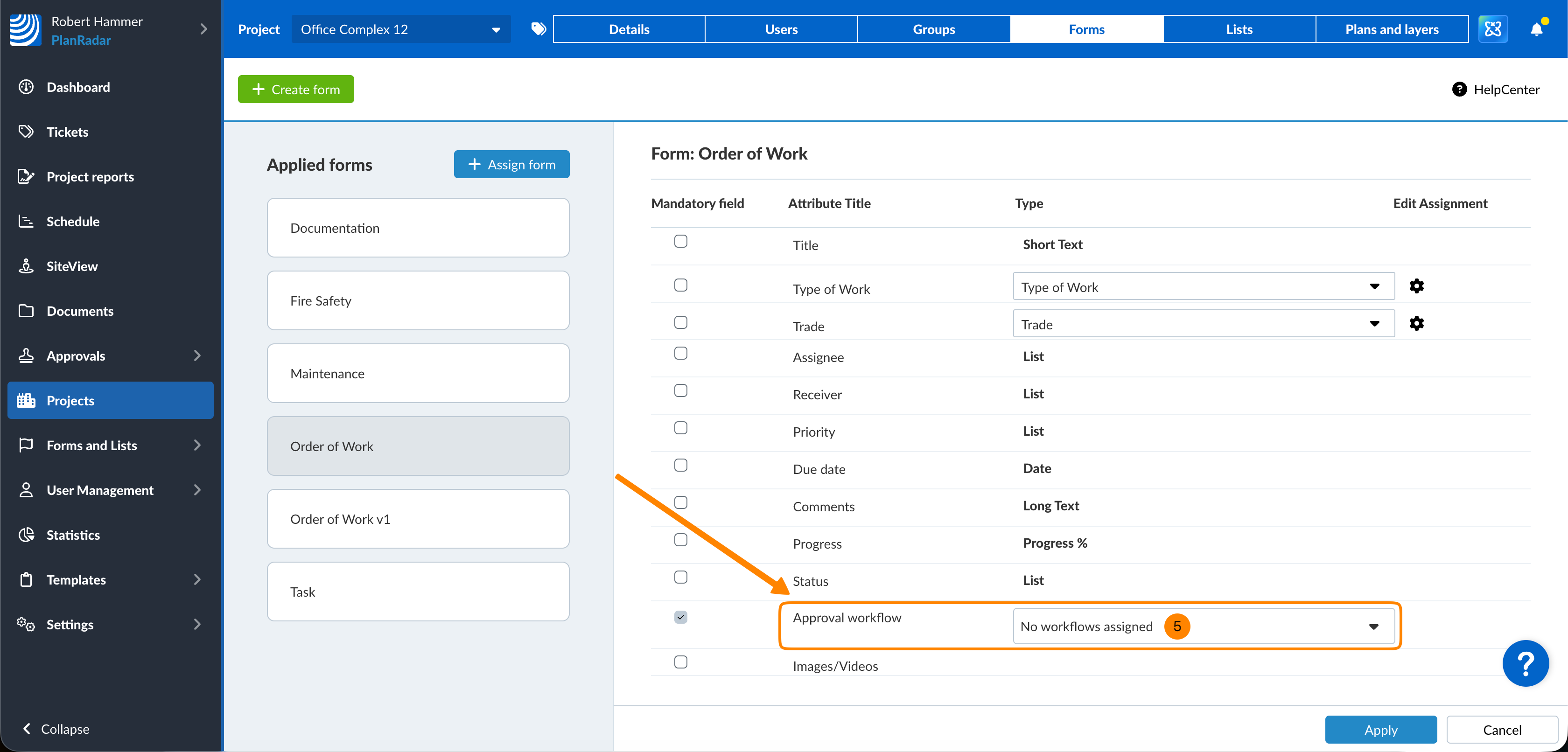This screenshot has width=1568, height=752.
Task: Go to SiteView in the sidebar
Action: 72,266
